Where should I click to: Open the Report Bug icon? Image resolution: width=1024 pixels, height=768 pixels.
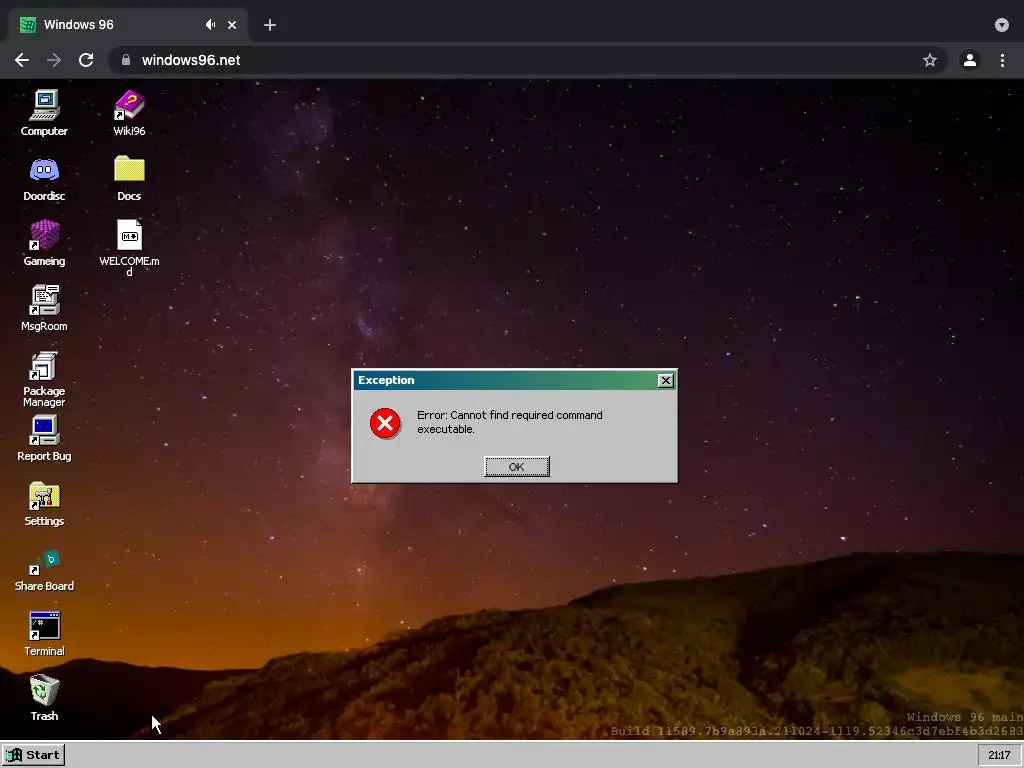44,438
